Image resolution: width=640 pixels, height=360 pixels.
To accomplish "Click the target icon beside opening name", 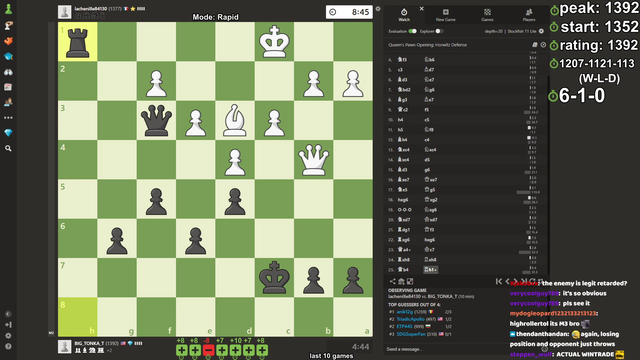I will (543, 45).
